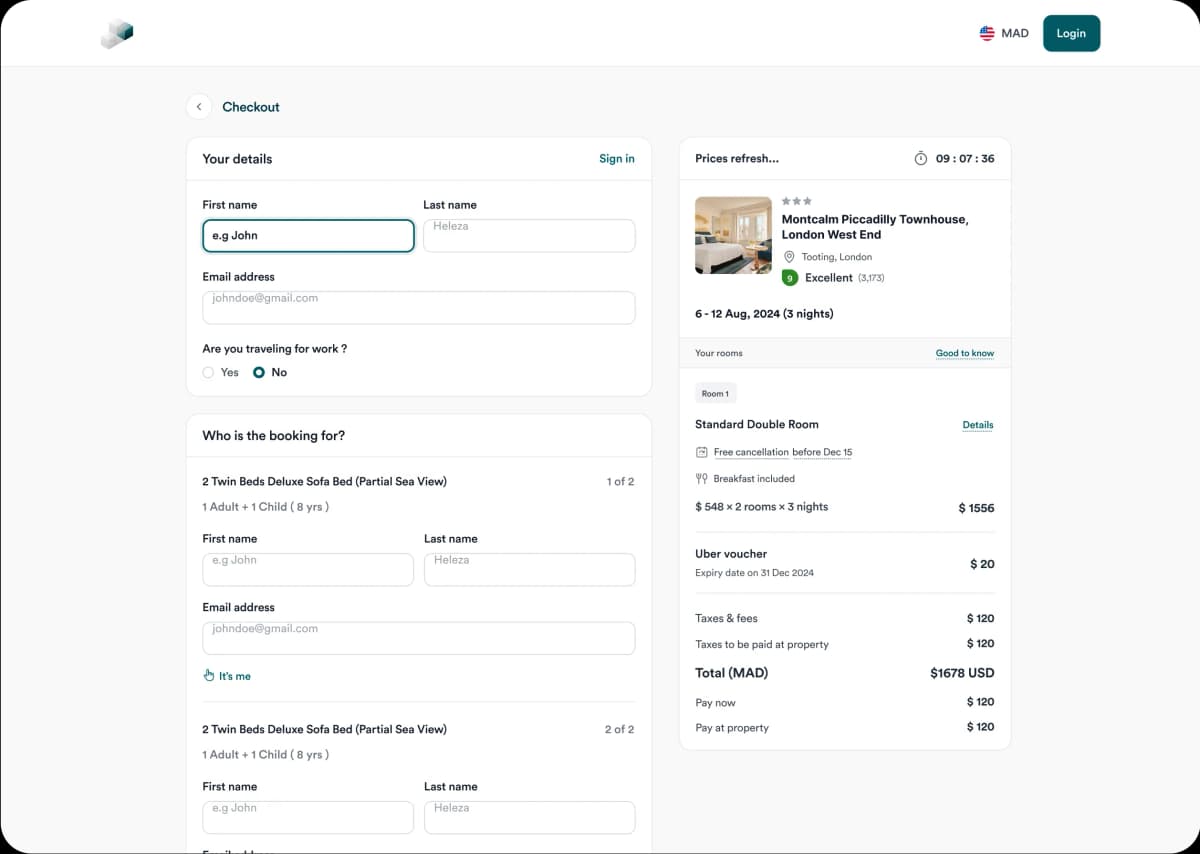
Task: Click the free cancellation calendar icon
Action: point(702,452)
